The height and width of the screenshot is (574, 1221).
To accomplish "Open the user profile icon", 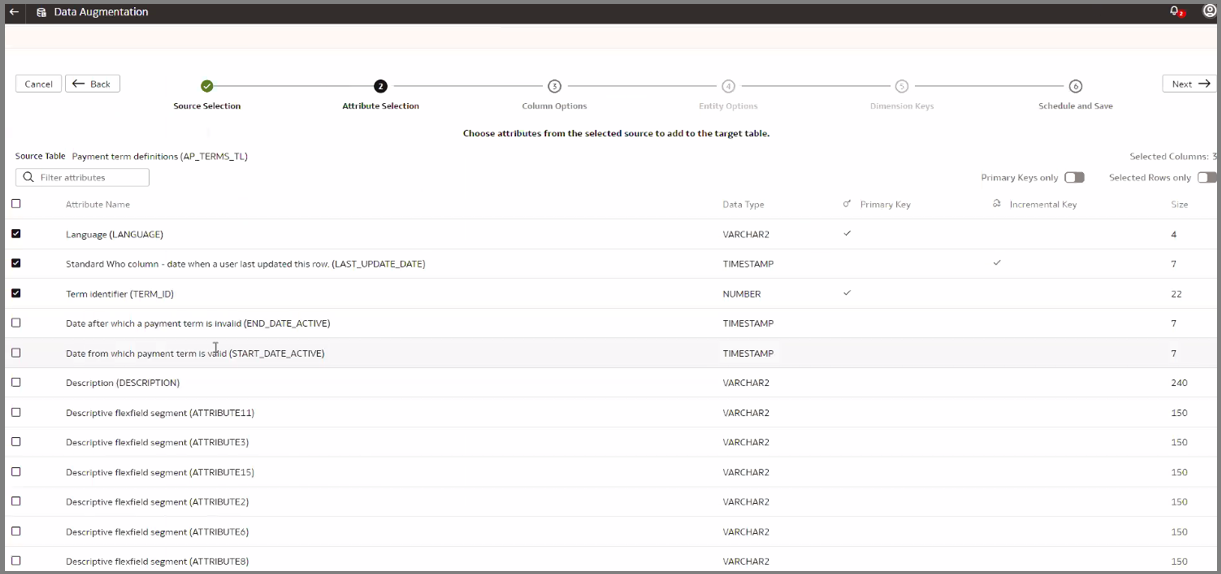I will pos(1210,11).
